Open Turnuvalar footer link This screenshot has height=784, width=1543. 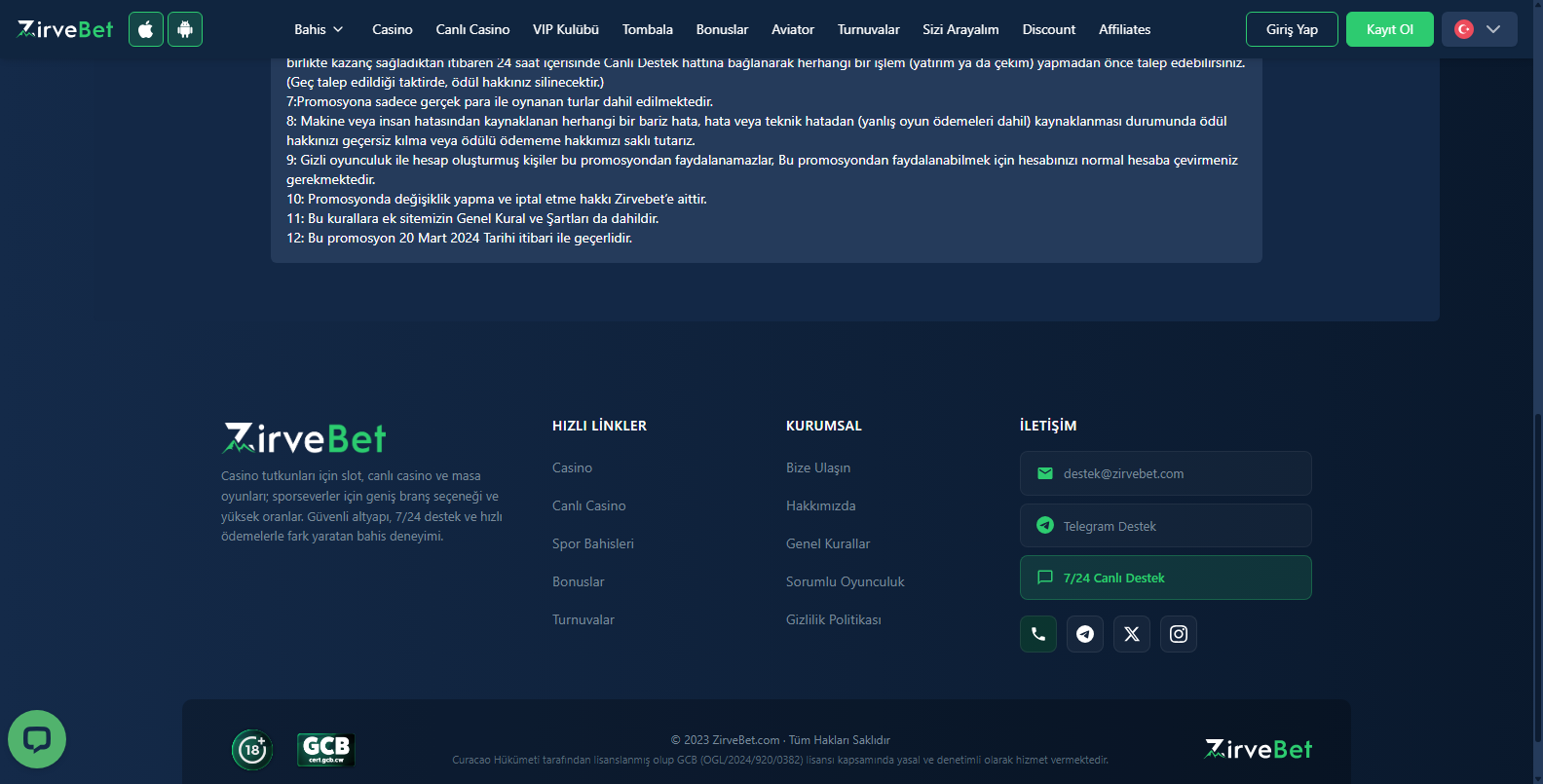point(583,619)
